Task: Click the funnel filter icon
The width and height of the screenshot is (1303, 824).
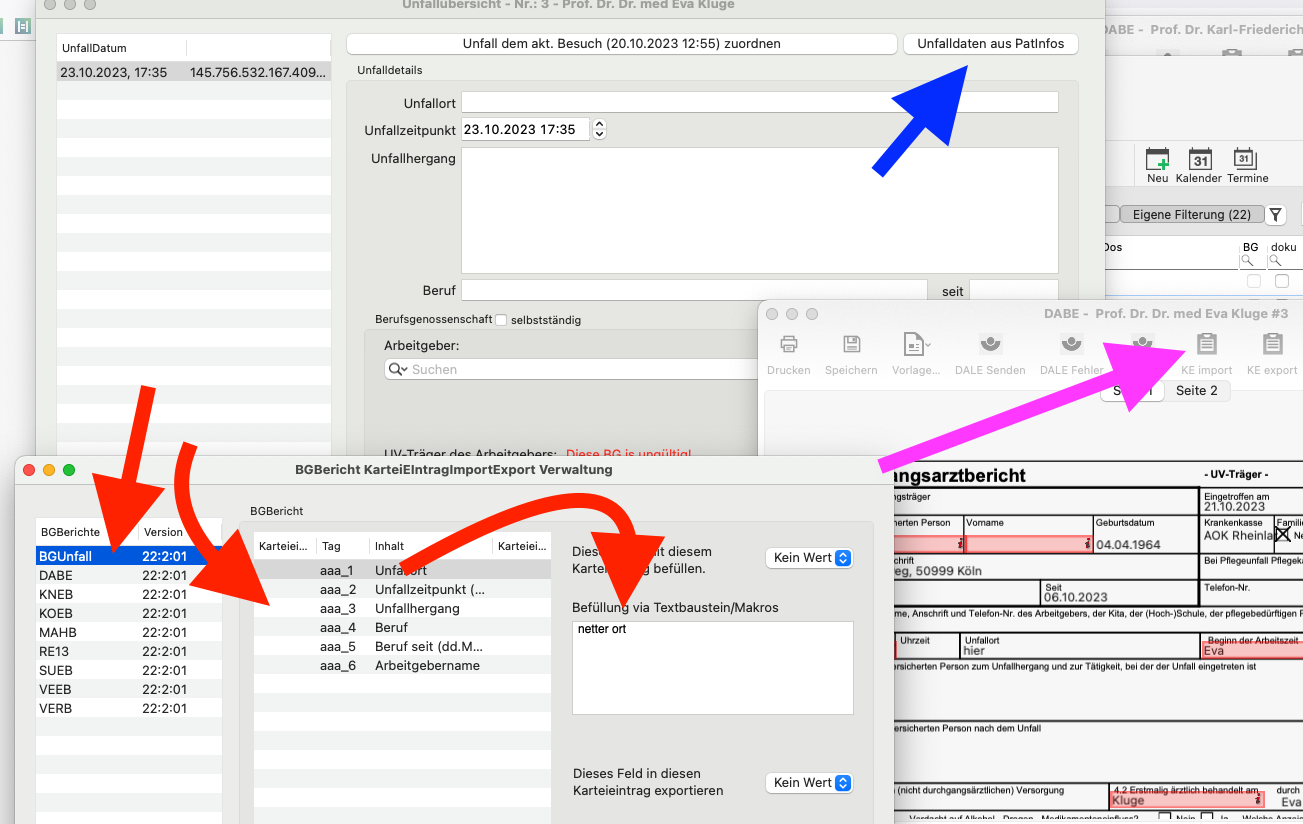Action: click(x=1276, y=215)
